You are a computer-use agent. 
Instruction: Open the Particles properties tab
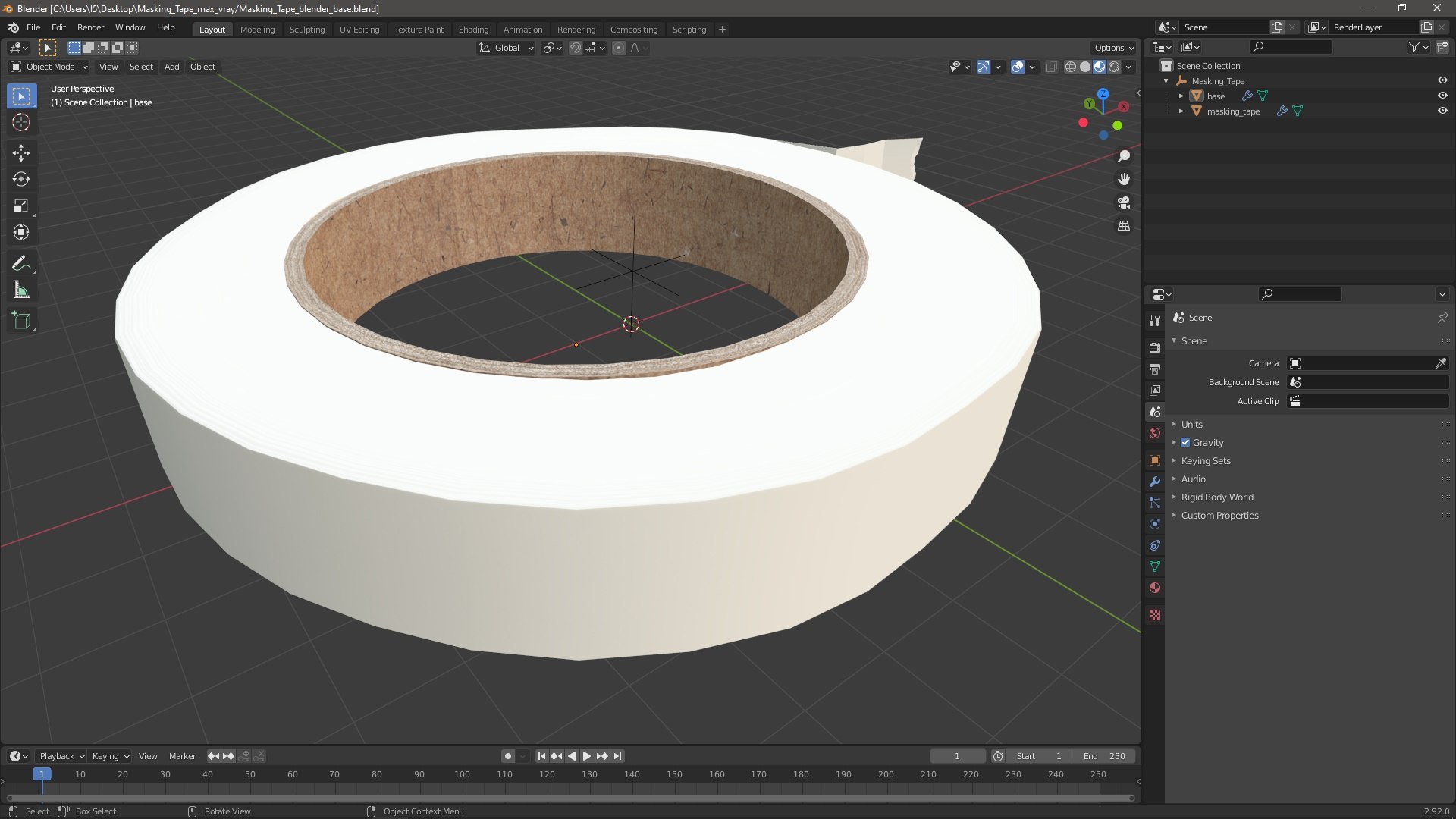tap(1155, 503)
